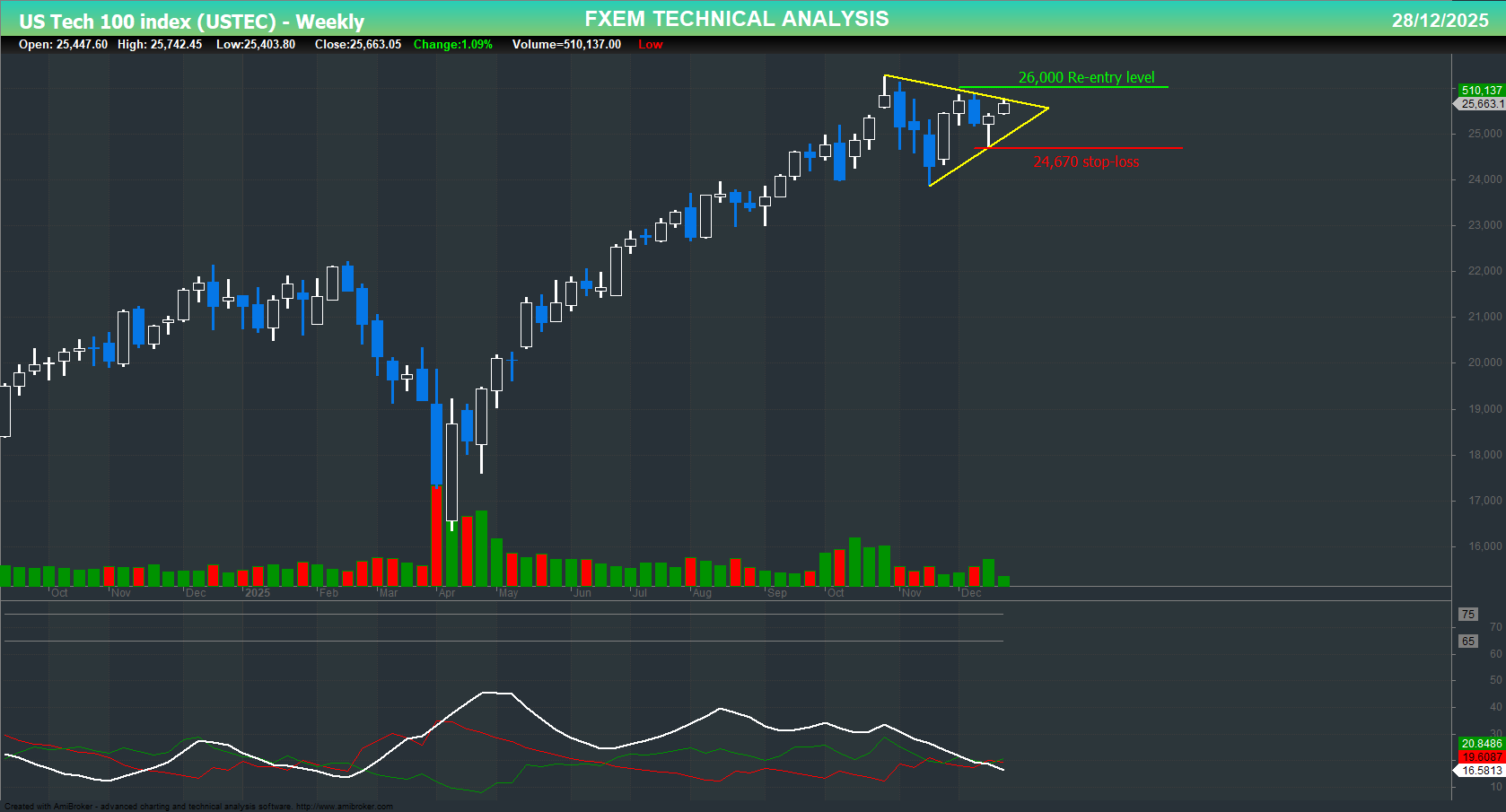This screenshot has height=812, width=1506.
Task: Click the 65 level marker on indicator axis
Action: tap(1468, 641)
